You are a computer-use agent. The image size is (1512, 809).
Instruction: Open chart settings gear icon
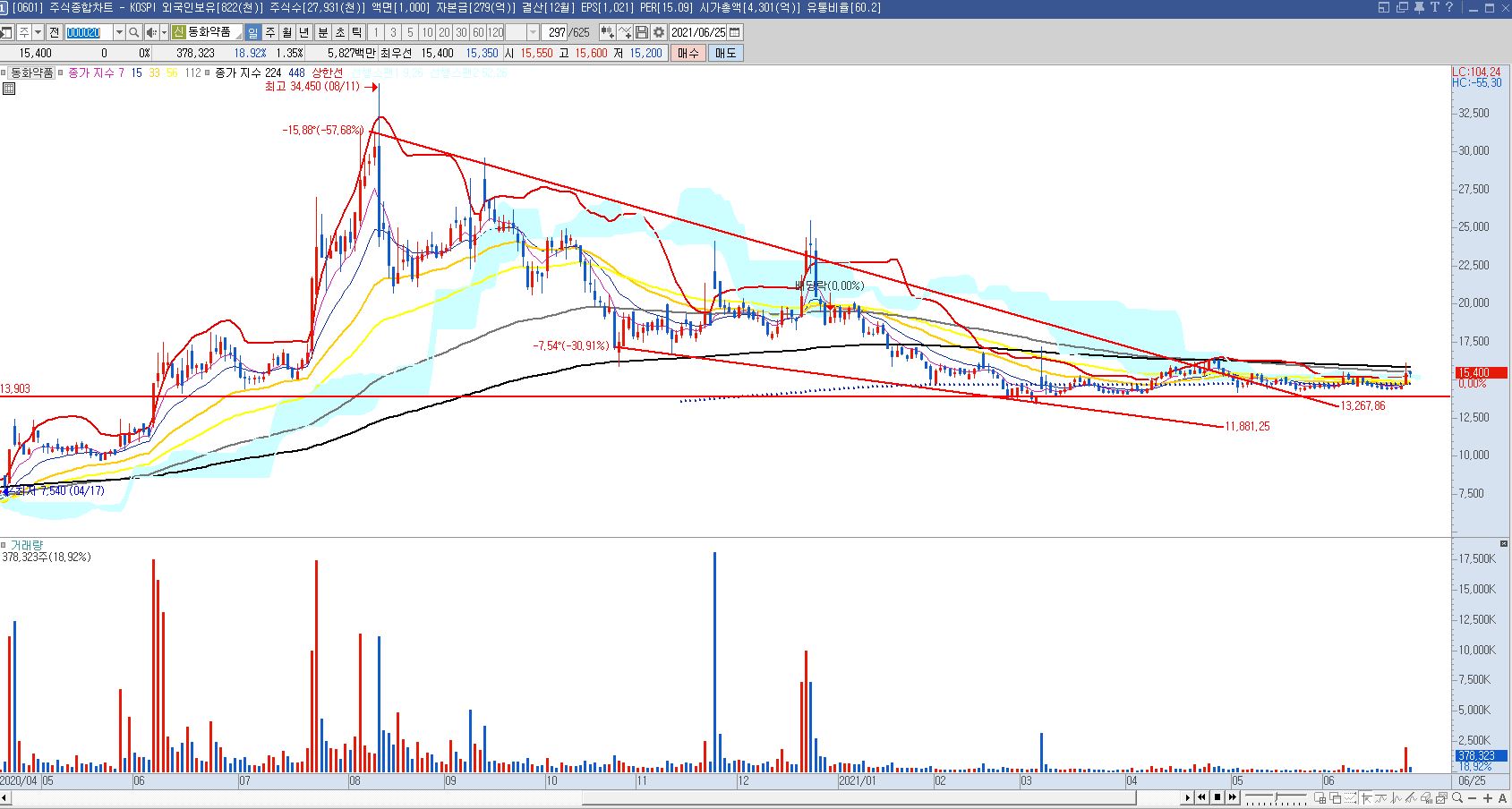coord(659,32)
